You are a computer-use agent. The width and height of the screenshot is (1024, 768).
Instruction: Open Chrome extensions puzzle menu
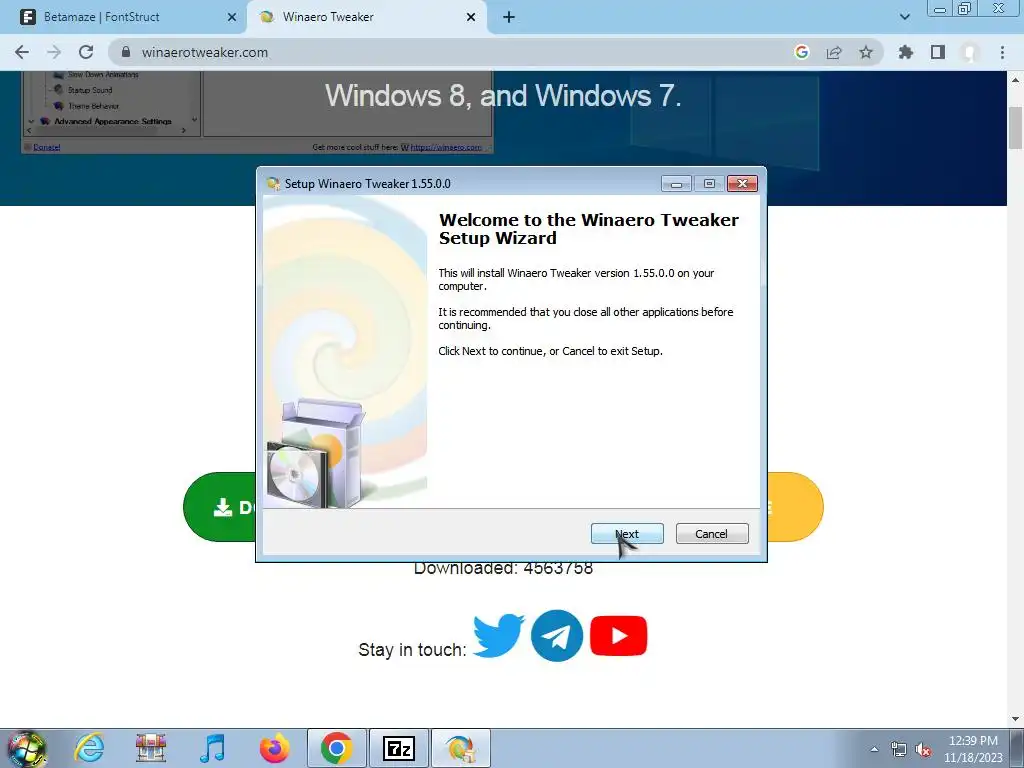[906, 52]
